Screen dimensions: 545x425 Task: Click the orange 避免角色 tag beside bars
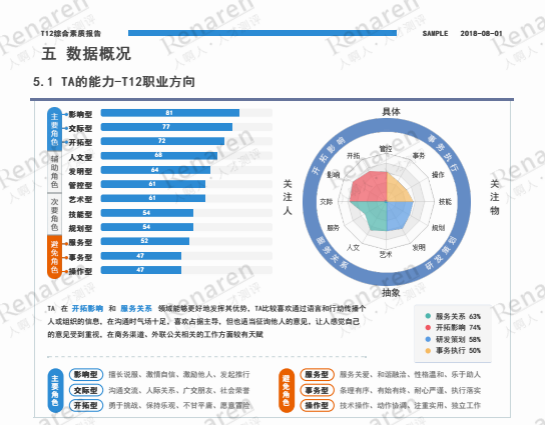pos(54,257)
